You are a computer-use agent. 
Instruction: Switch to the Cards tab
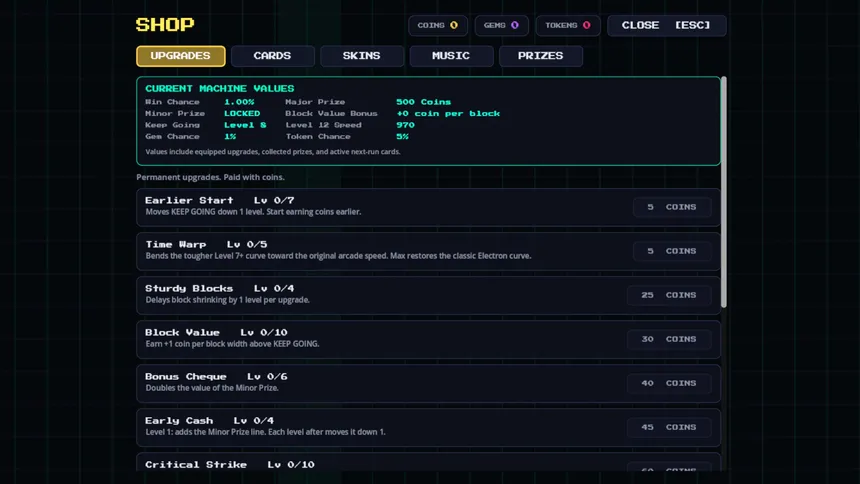pyautogui.click(x=273, y=56)
